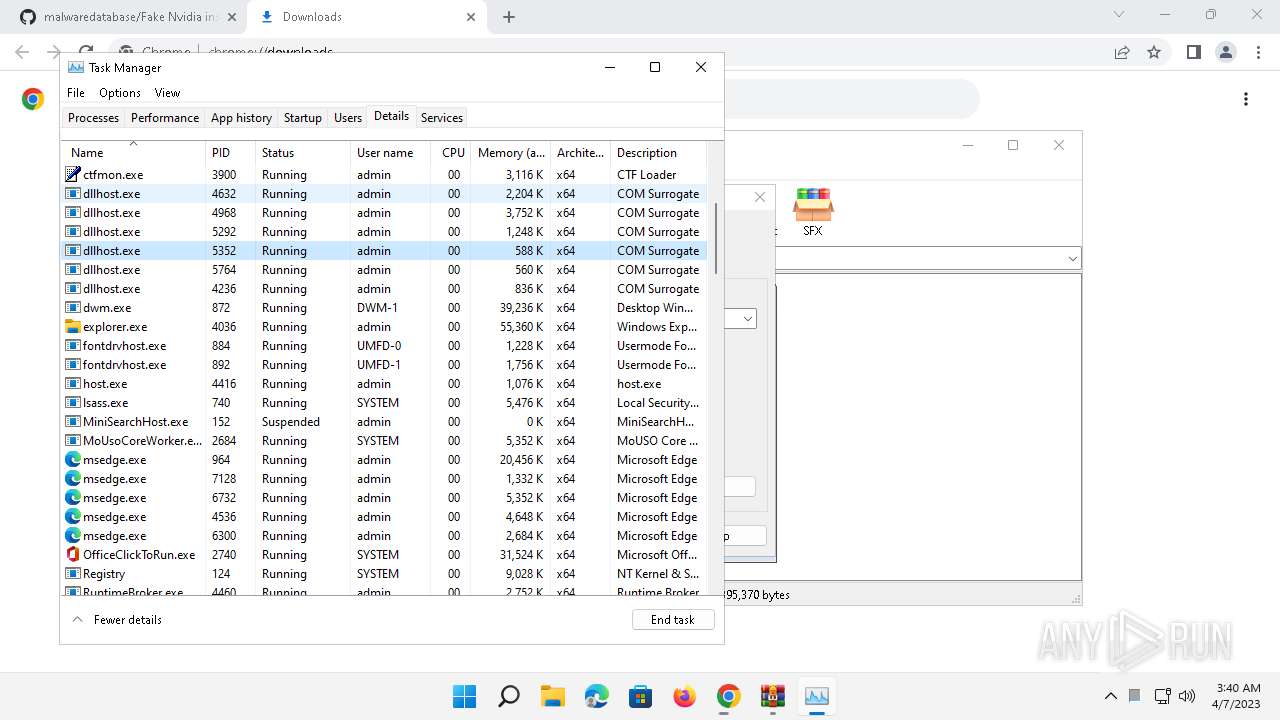Viewport: 1280px width, 720px height.
Task: Click the network icon in system tray
Action: 1162,696
